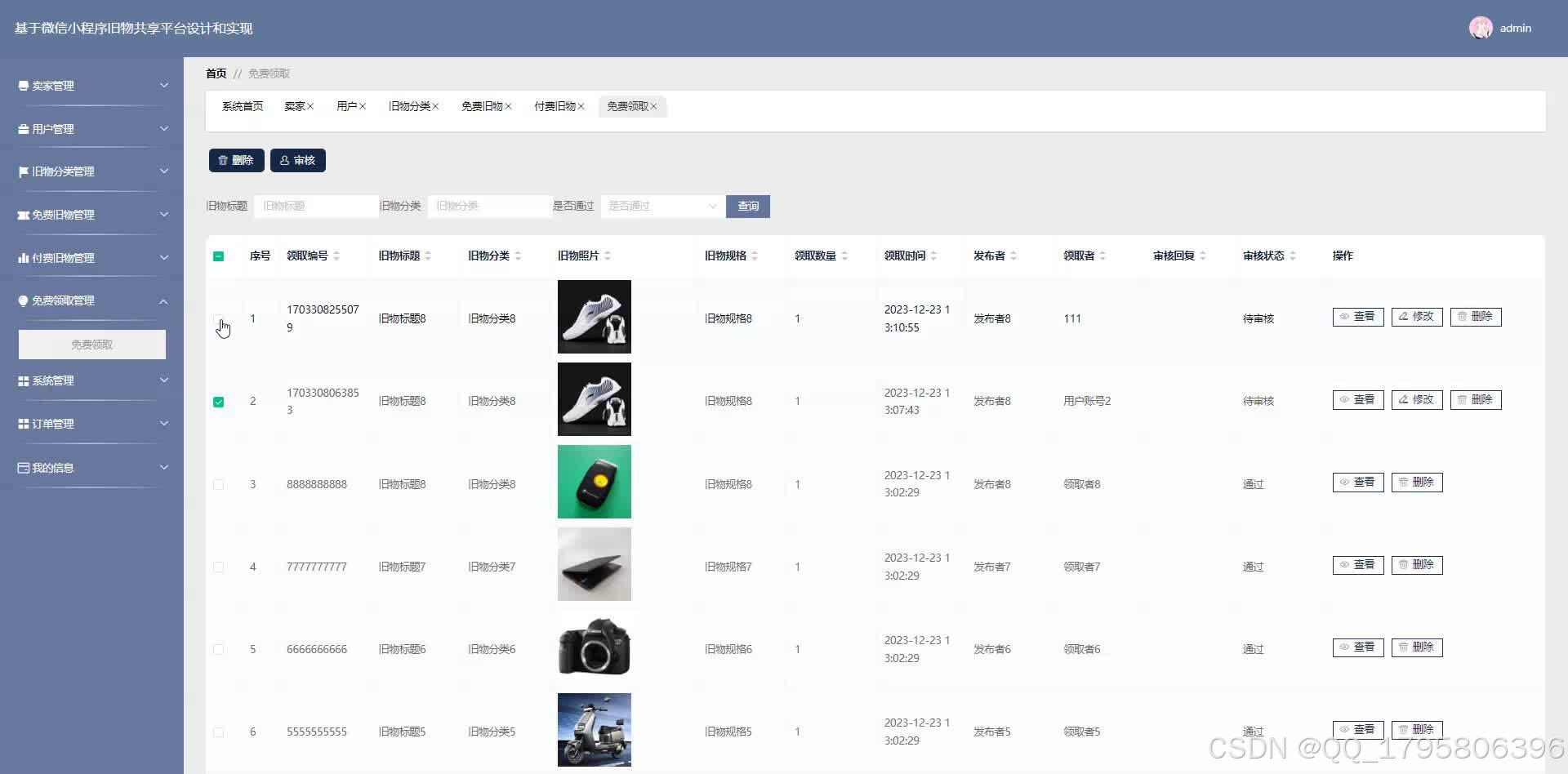Close the 付费旧物 tab
Screen dimensions: 1568x774
pos(581,107)
